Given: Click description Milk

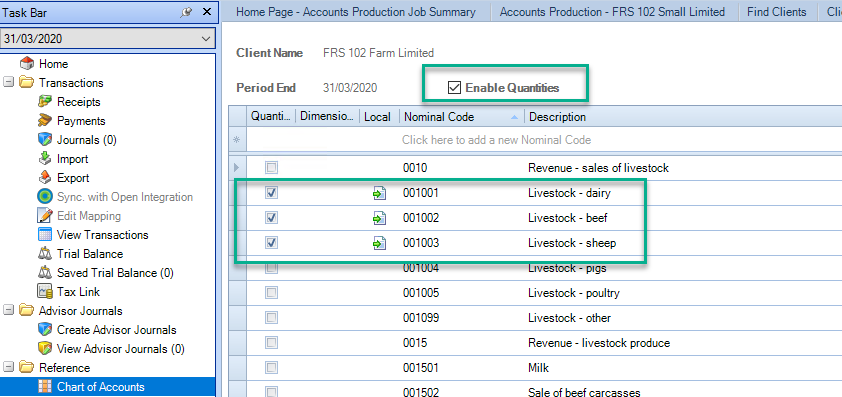Looking at the screenshot, I should tap(539, 368).
